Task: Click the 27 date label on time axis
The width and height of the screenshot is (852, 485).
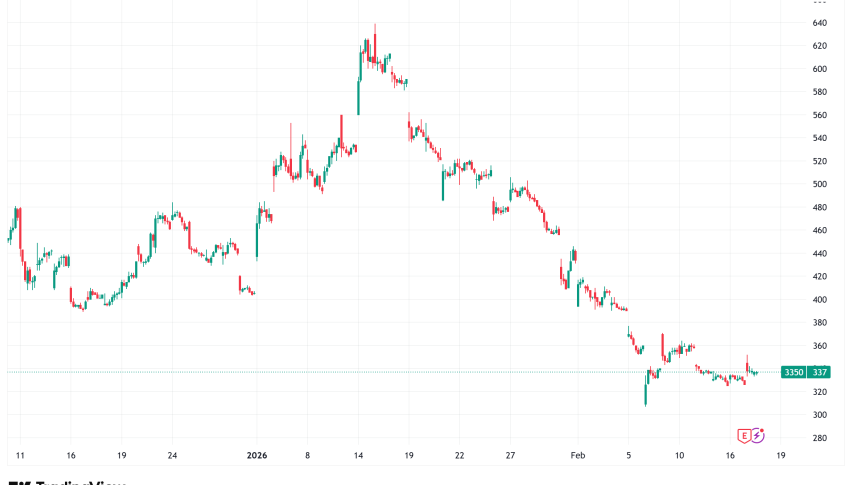Action: 510,455
